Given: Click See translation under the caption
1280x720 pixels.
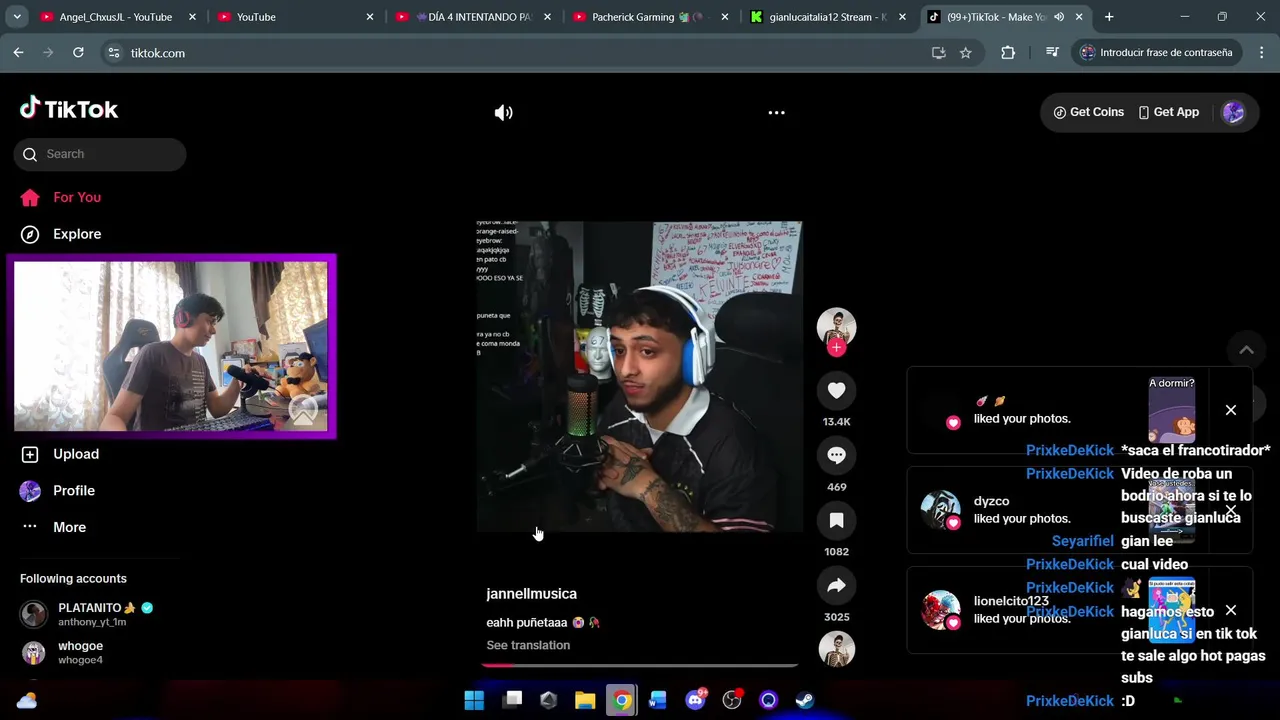Looking at the screenshot, I should (x=528, y=645).
